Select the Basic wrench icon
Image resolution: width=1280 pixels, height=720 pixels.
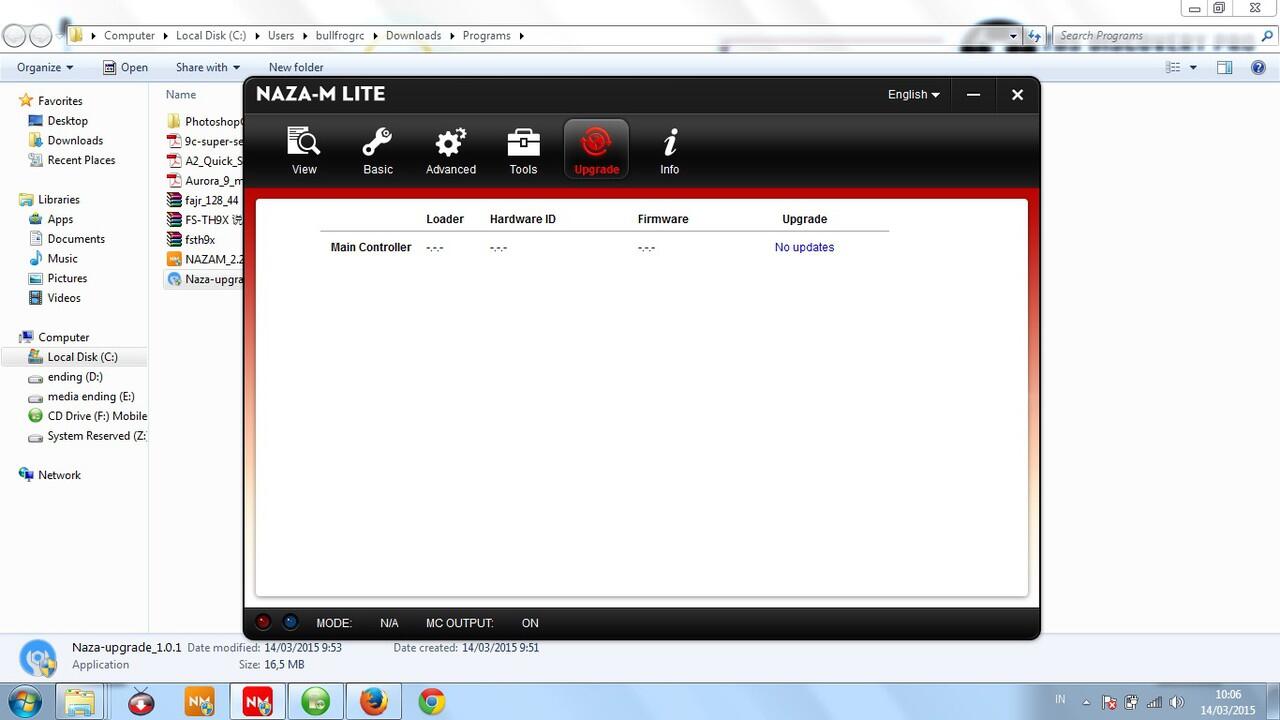pos(378,142)
